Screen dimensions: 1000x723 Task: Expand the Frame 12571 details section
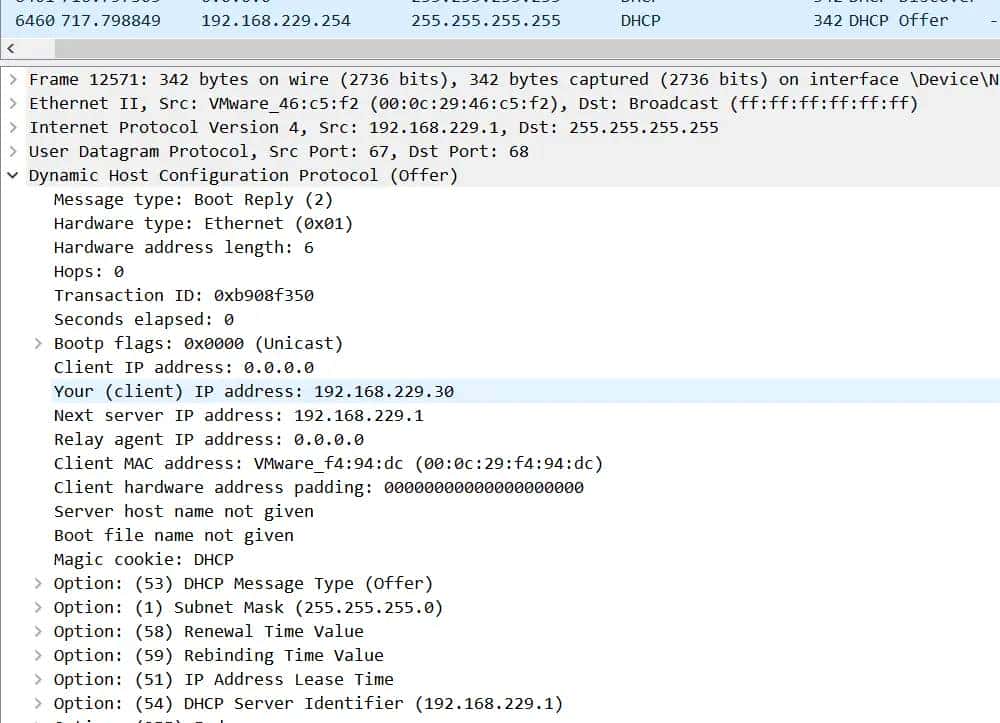[x=14, y=79]
